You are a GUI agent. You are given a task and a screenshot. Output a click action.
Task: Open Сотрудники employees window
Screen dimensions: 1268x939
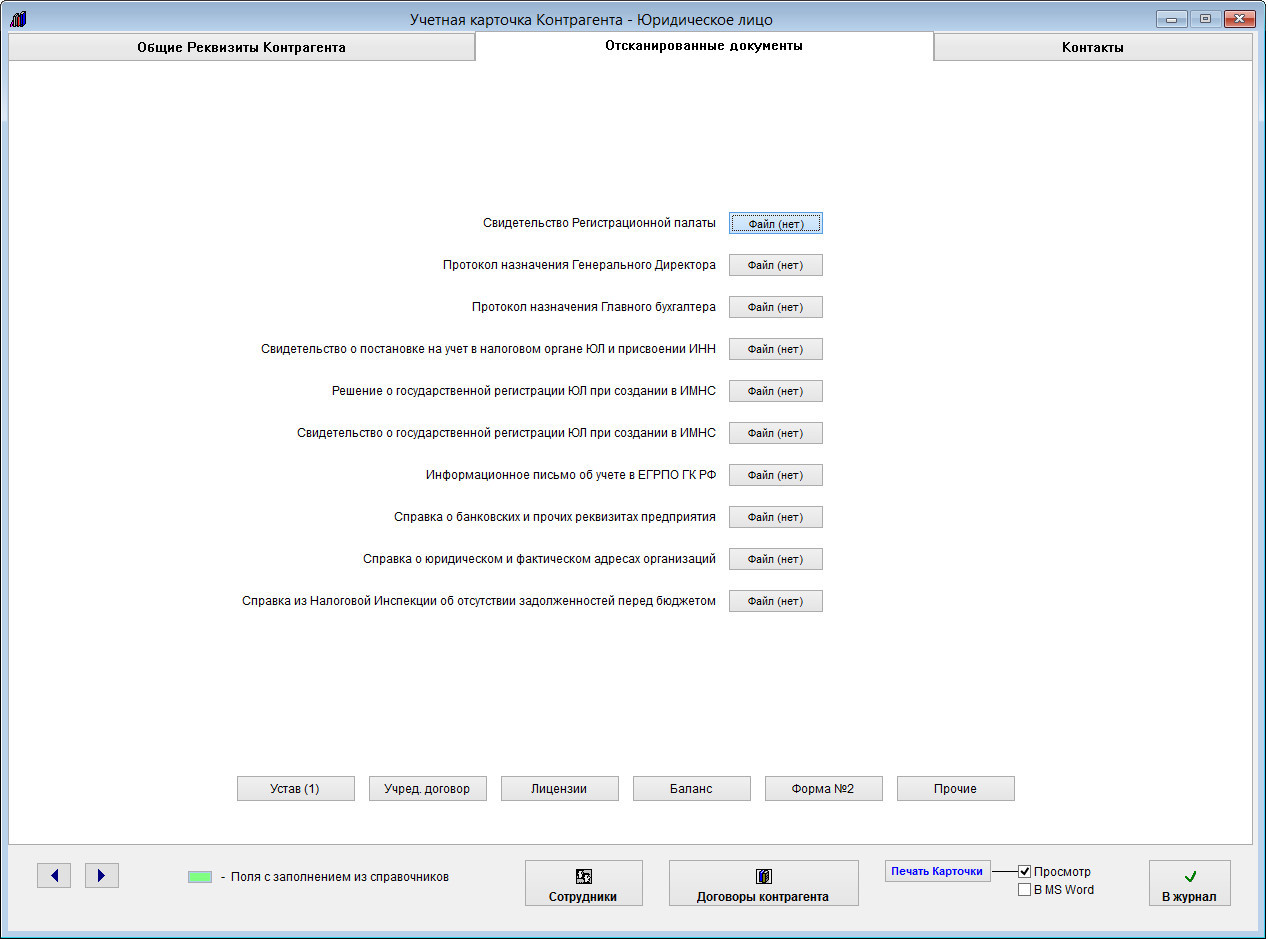click(x=583, y=883)
